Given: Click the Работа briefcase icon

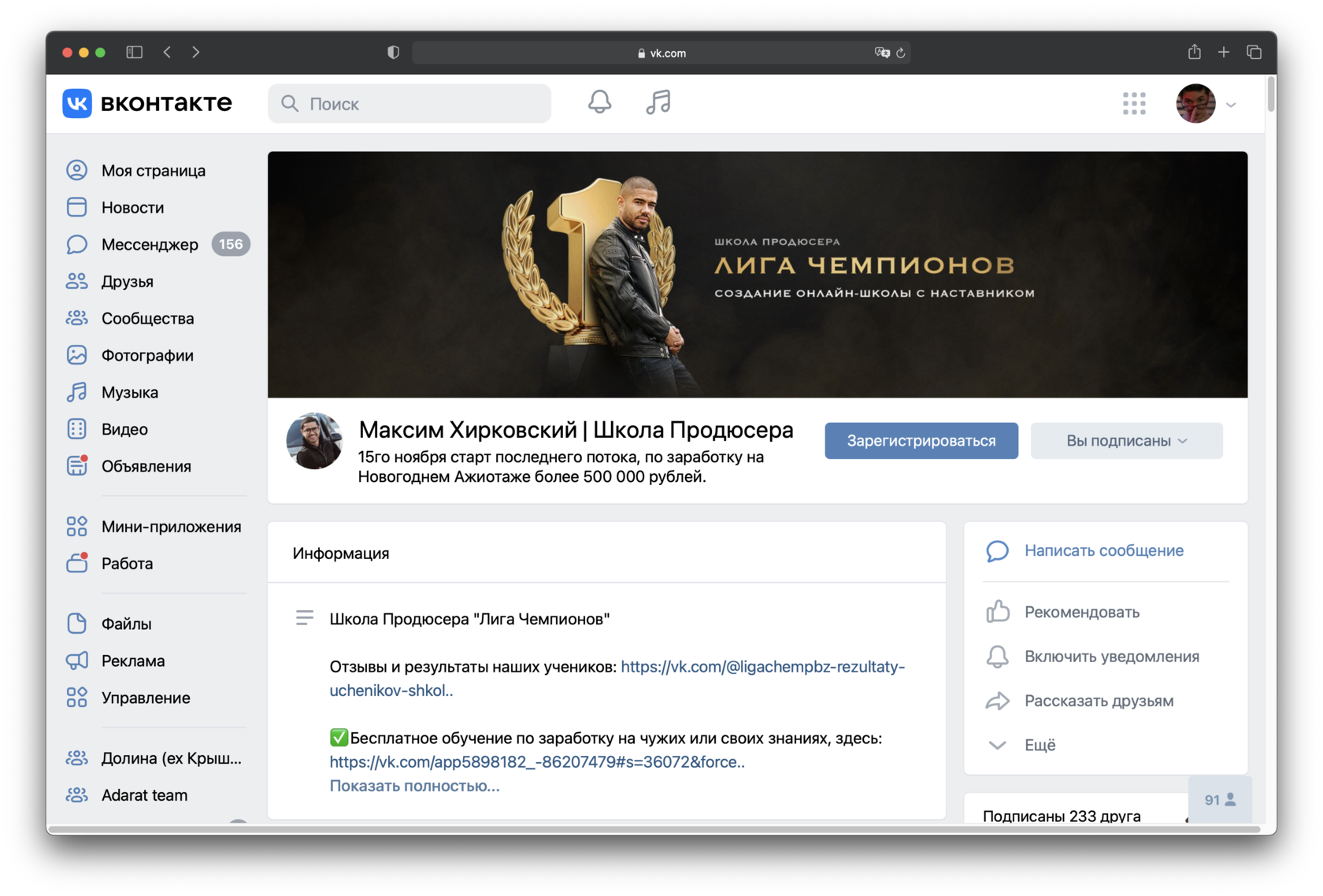Looking at the screenshot, I should coord(76,563).
